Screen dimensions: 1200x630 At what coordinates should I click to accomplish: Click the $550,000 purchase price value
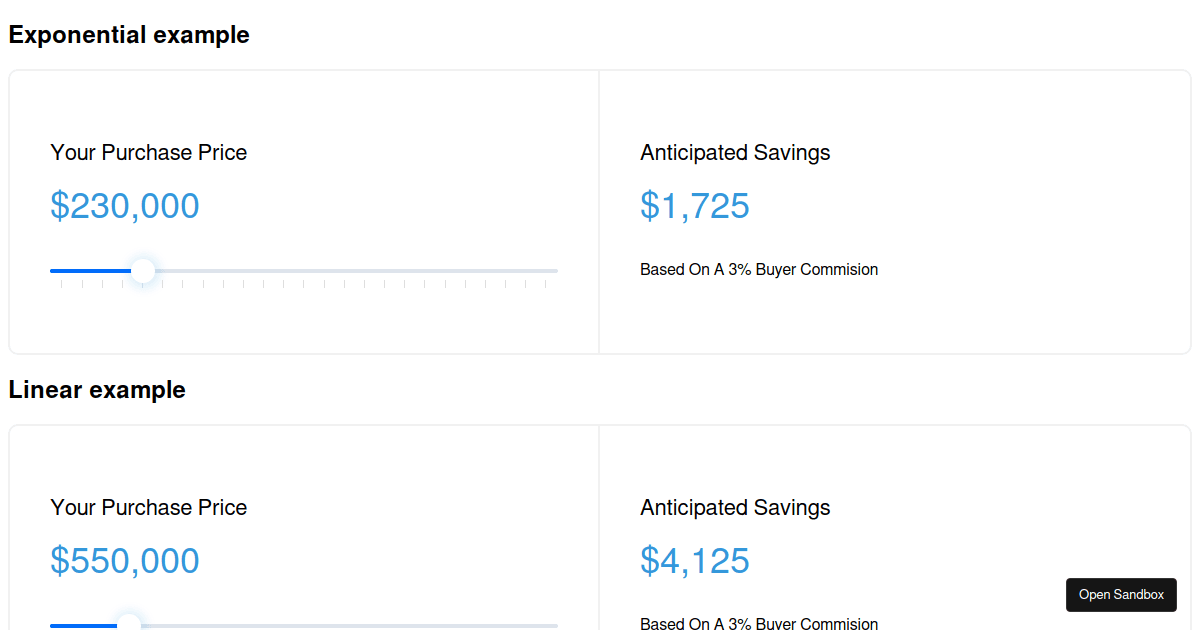click(125, 561)
